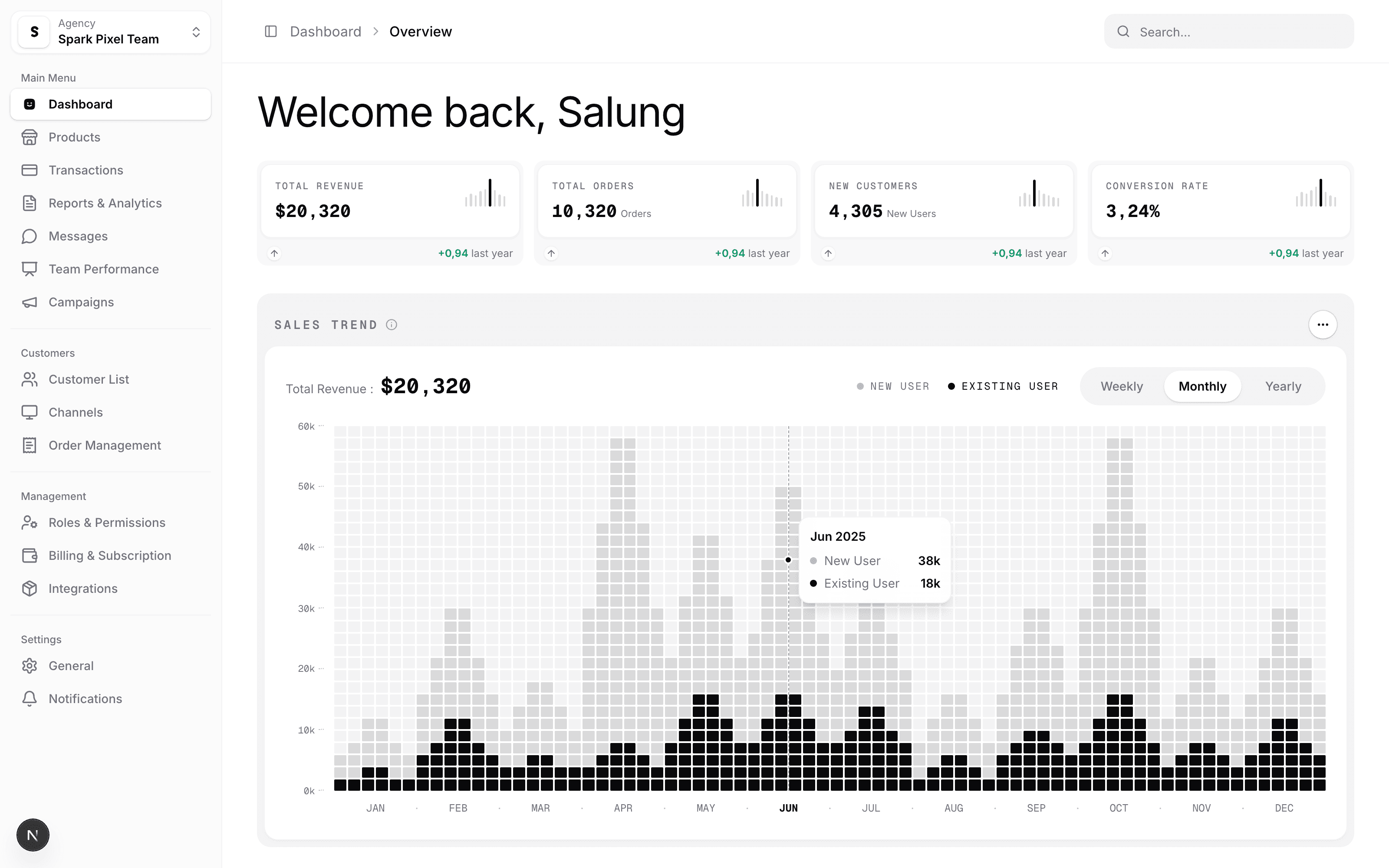Click the Channels monitor icon

coord(29,412)
